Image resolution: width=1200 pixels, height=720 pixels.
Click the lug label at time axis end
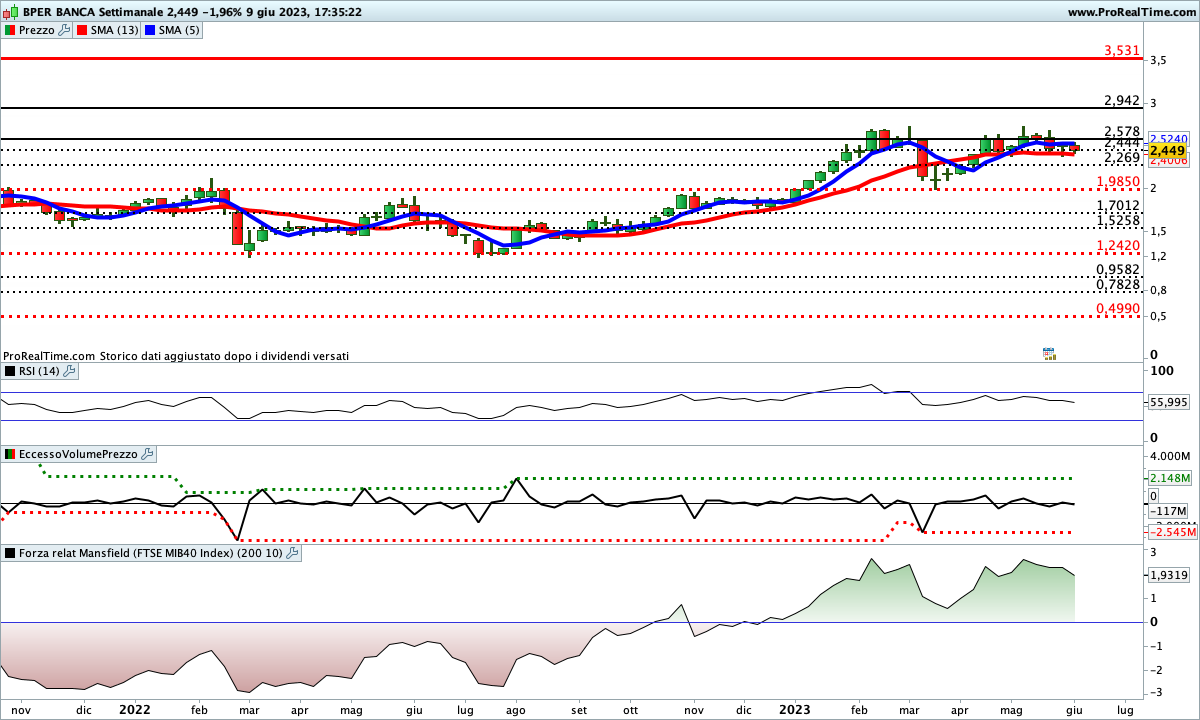coord(1125,709)
